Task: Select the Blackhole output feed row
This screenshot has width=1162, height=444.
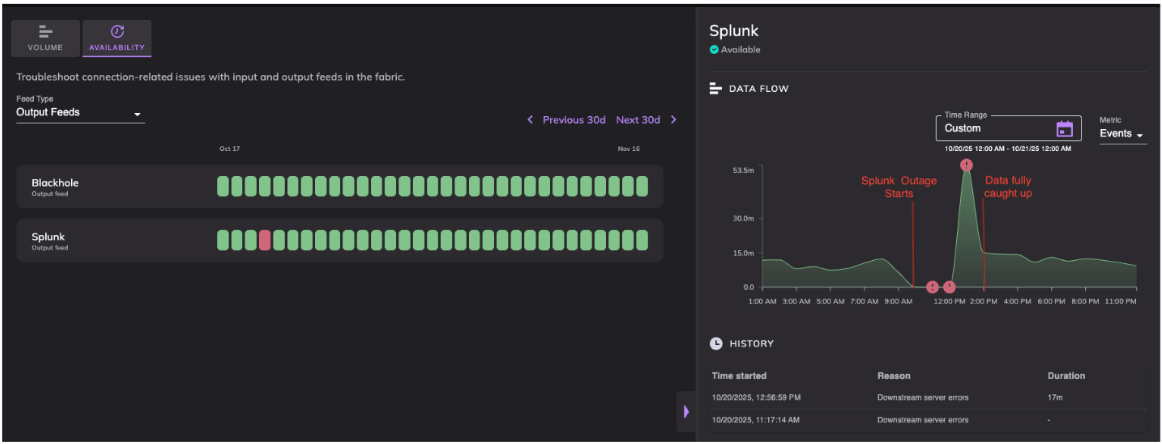Action: tap(339, 186)
